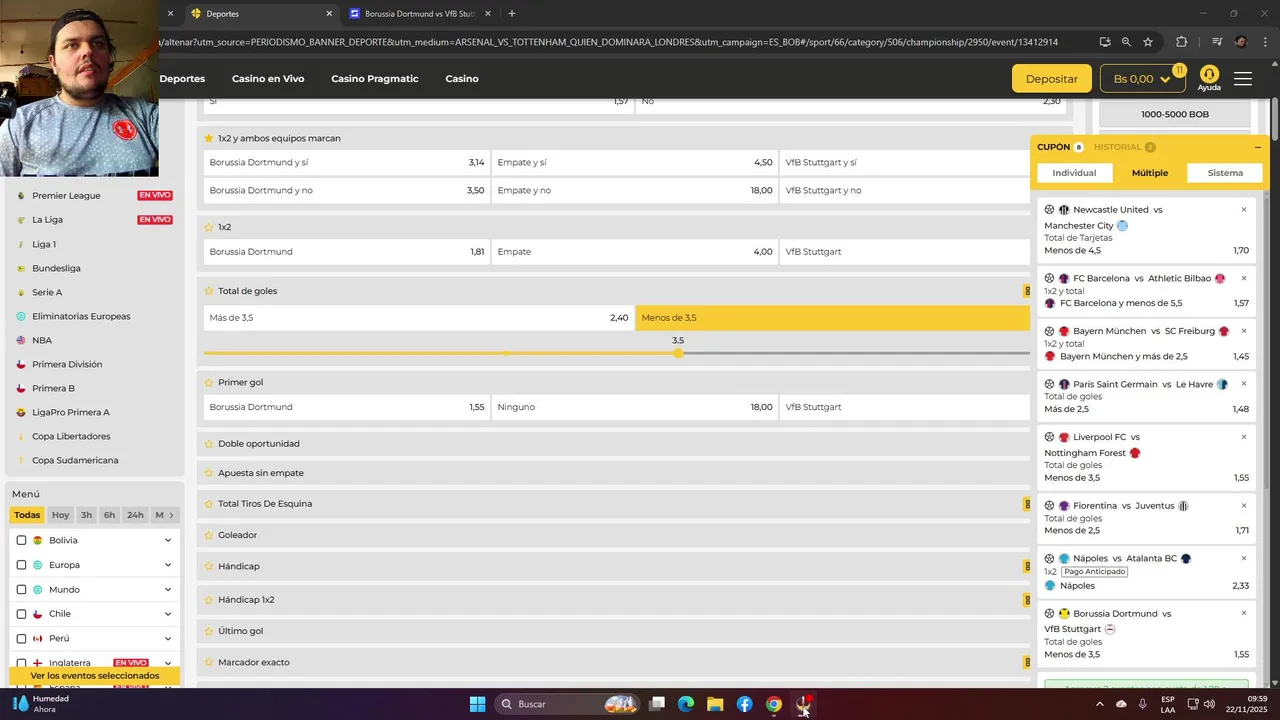Open Premier League in the sidebar
The image size is (1280, 720).
pos(66,196)
